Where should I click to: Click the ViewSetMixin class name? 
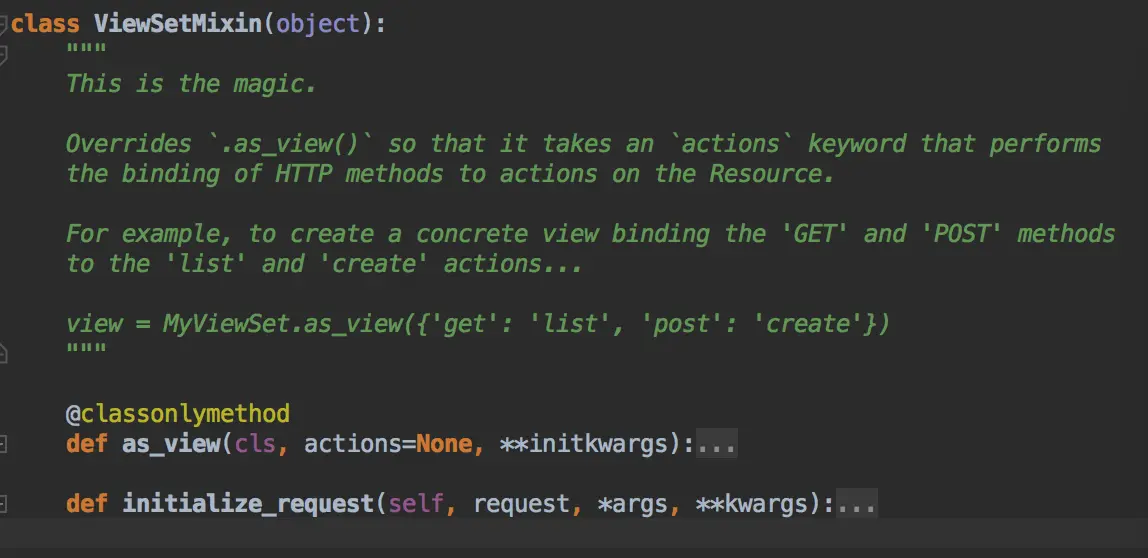coord(178,24)
